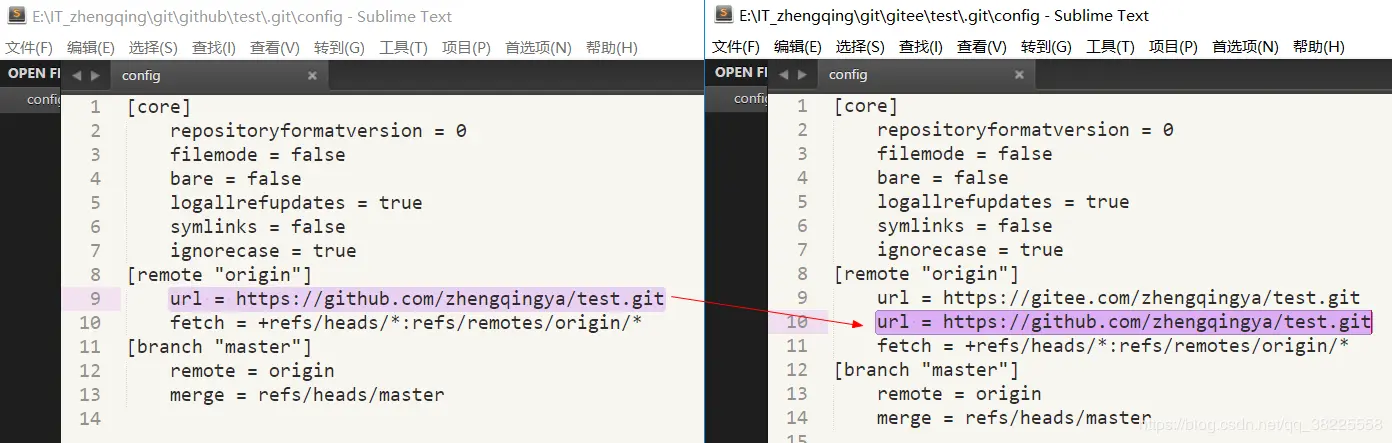Select config in gitee window sidebar
This screenshot has width=1392, height=443.
(751, 98)
